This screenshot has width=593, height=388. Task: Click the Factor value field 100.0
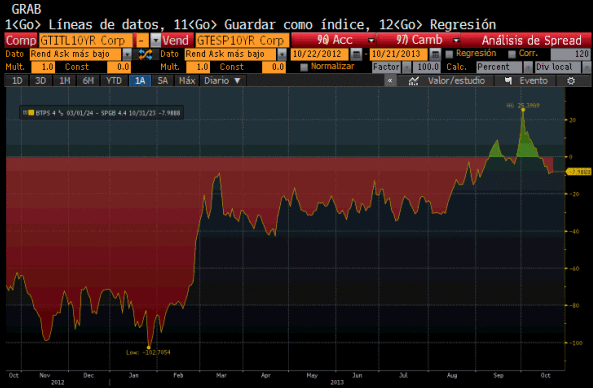pyautogui.click(x=427, y=67)
